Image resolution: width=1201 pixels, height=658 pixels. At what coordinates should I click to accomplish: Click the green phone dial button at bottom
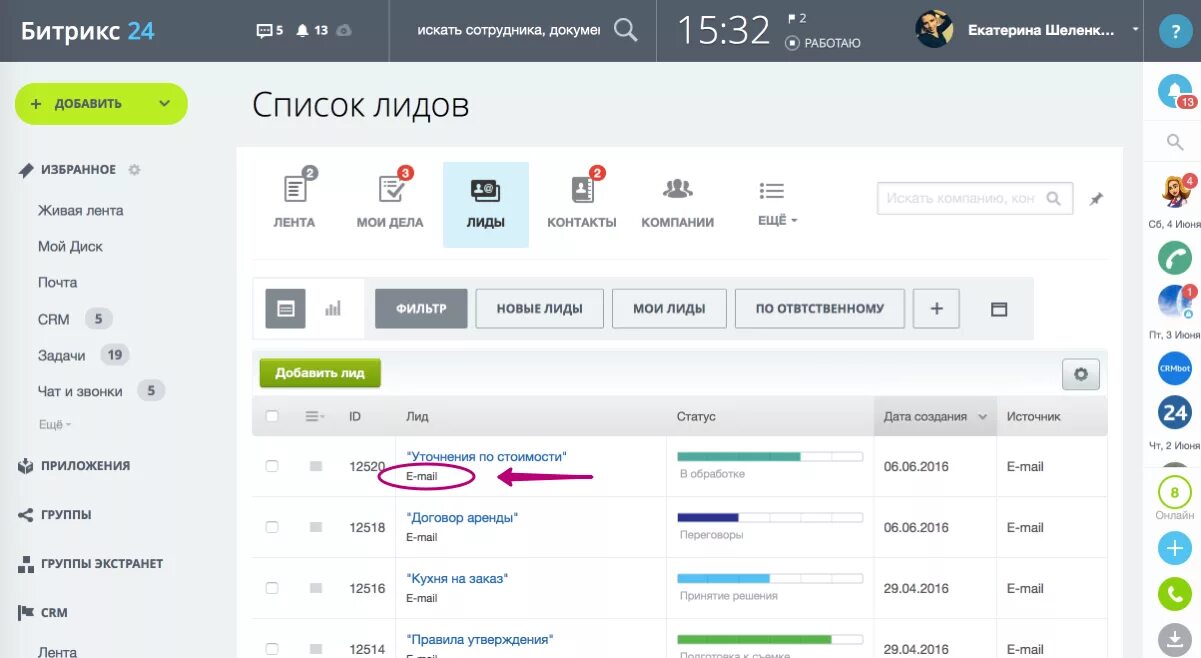pos(1175,594)
